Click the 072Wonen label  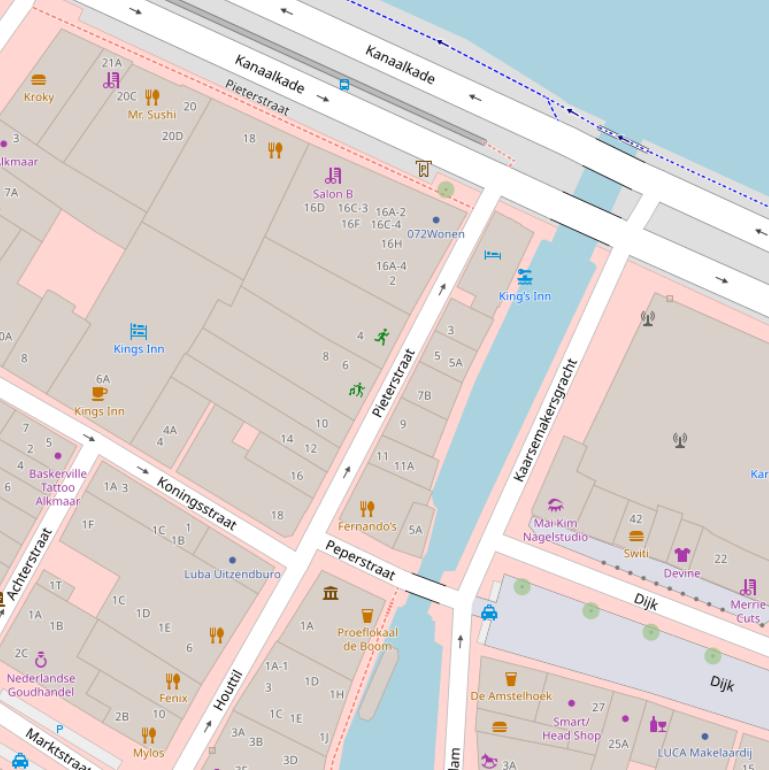point(436,234)
